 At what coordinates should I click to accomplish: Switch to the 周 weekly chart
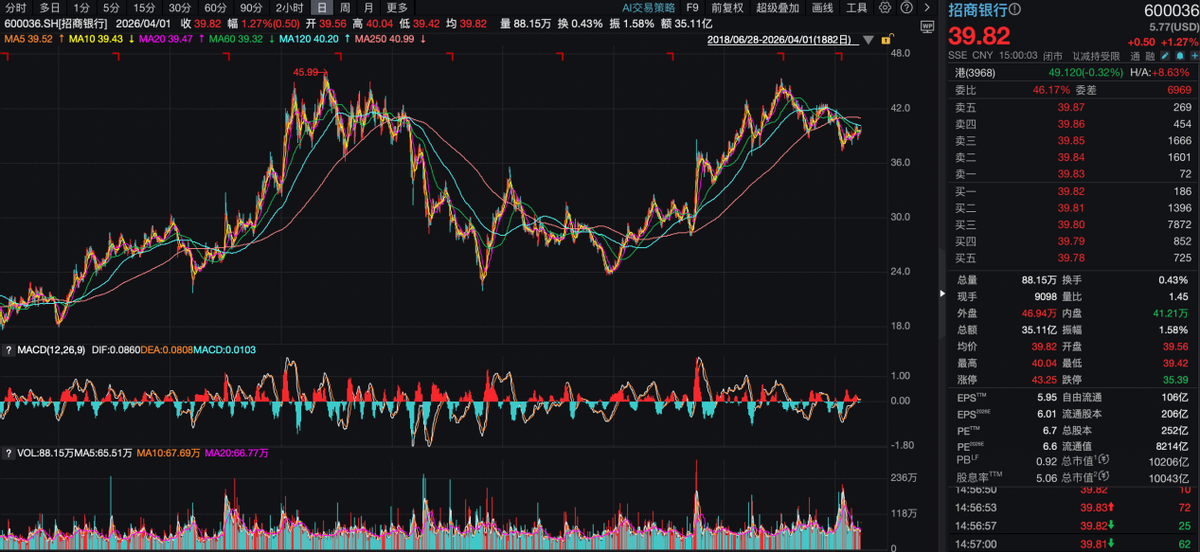click(344, 7)
